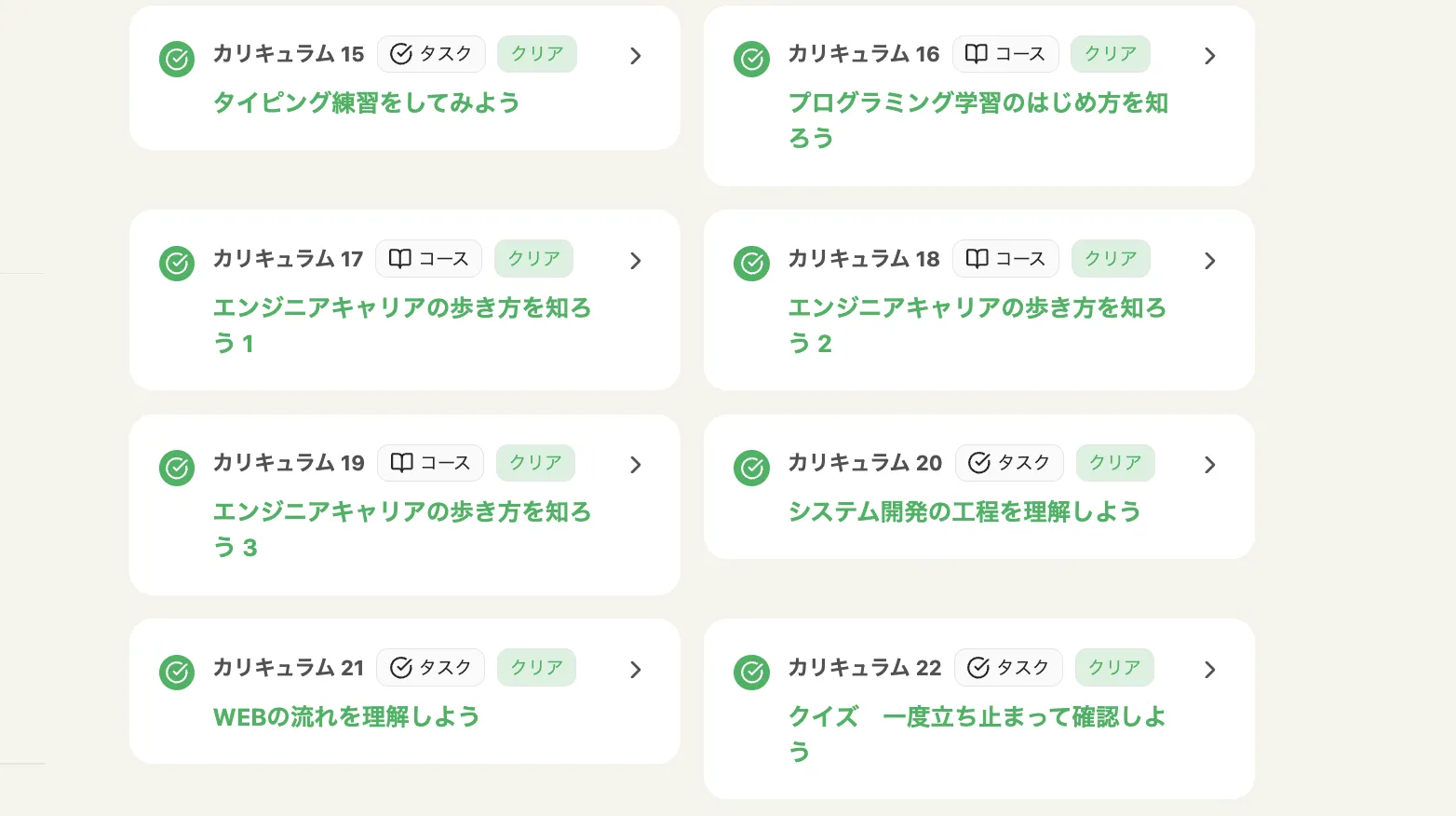
Task: Open the エンジニアキャリアの歩き方を知ろう 2 card
Action: pyautogui.click(x=977, y=325)
